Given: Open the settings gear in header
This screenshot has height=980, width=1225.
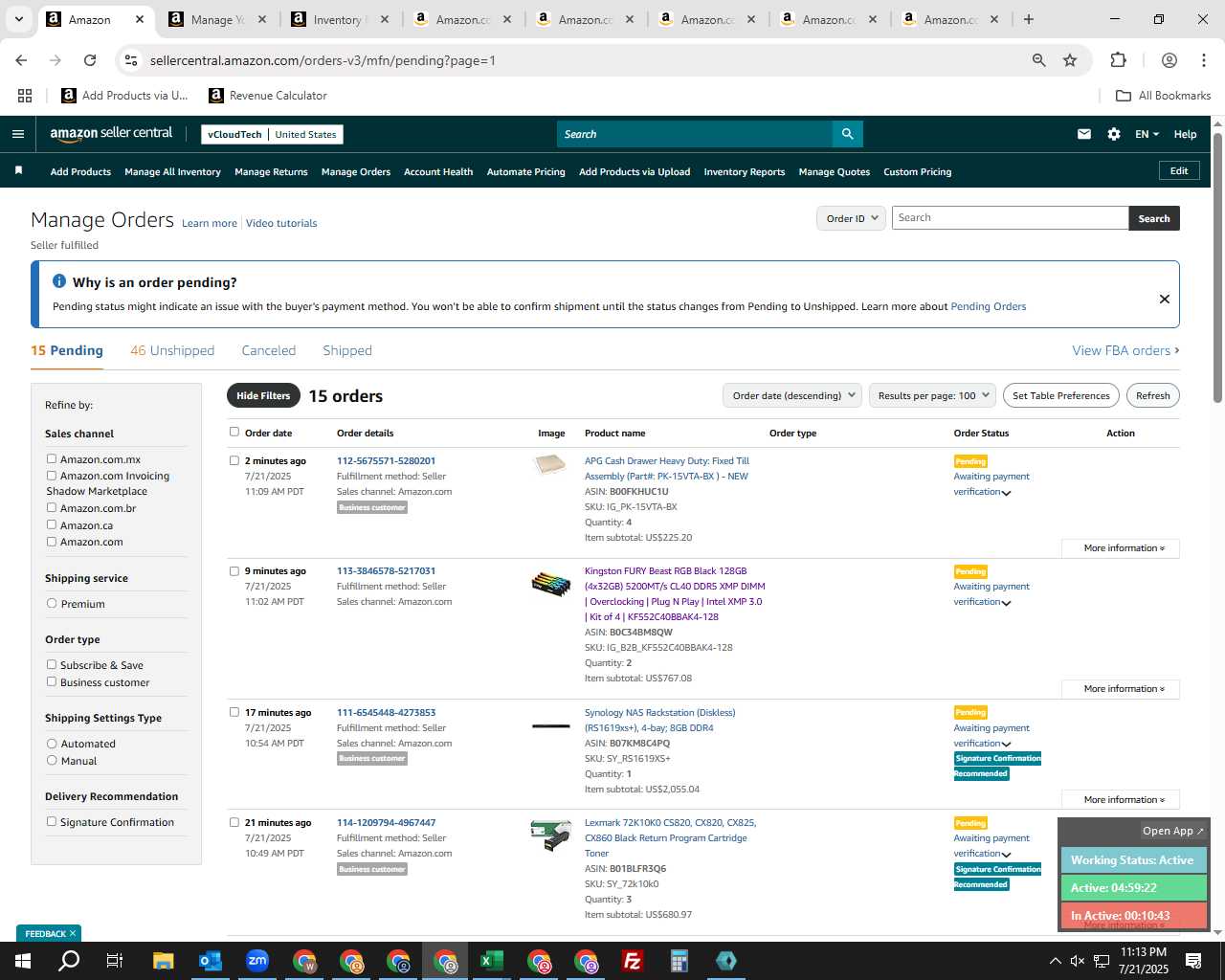Looking at the screenshot, I should [1114, 134].
